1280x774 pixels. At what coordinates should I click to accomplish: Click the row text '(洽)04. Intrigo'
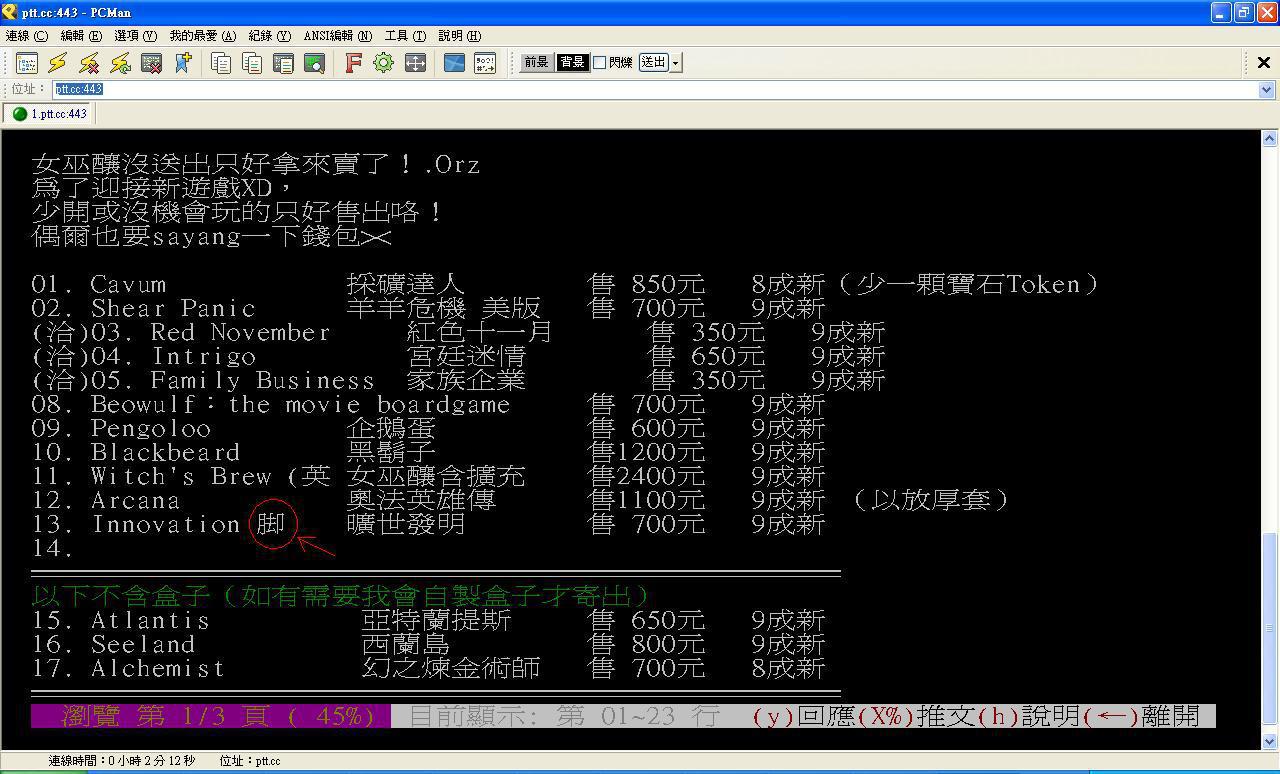[x=144, y=357]
